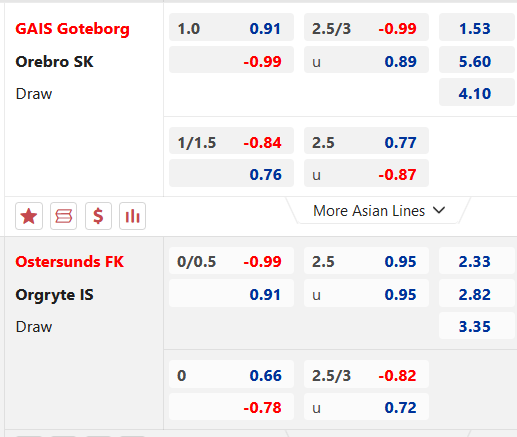The height and width of the screenshot is (437, 517).
Task: Open the Ostersunds FK team name
Action: (70, 262)
